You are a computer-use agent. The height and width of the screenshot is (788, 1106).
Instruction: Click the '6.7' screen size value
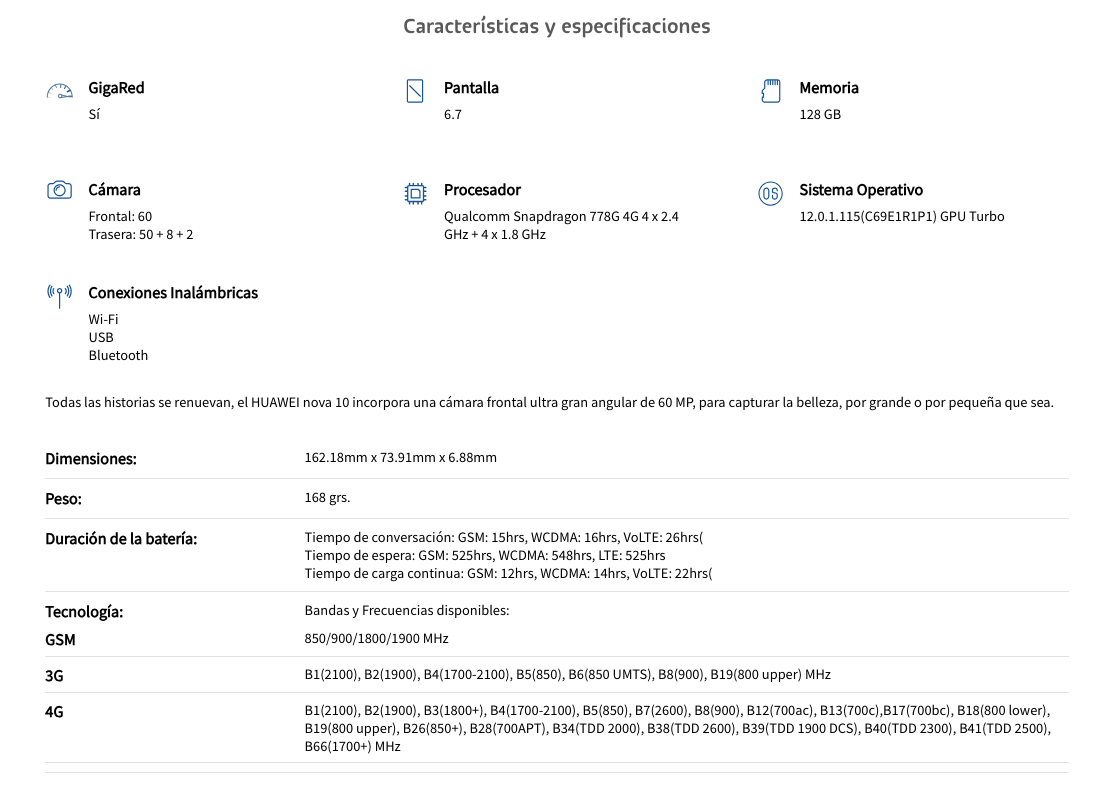pyautogui.click(x=453, y=114)
